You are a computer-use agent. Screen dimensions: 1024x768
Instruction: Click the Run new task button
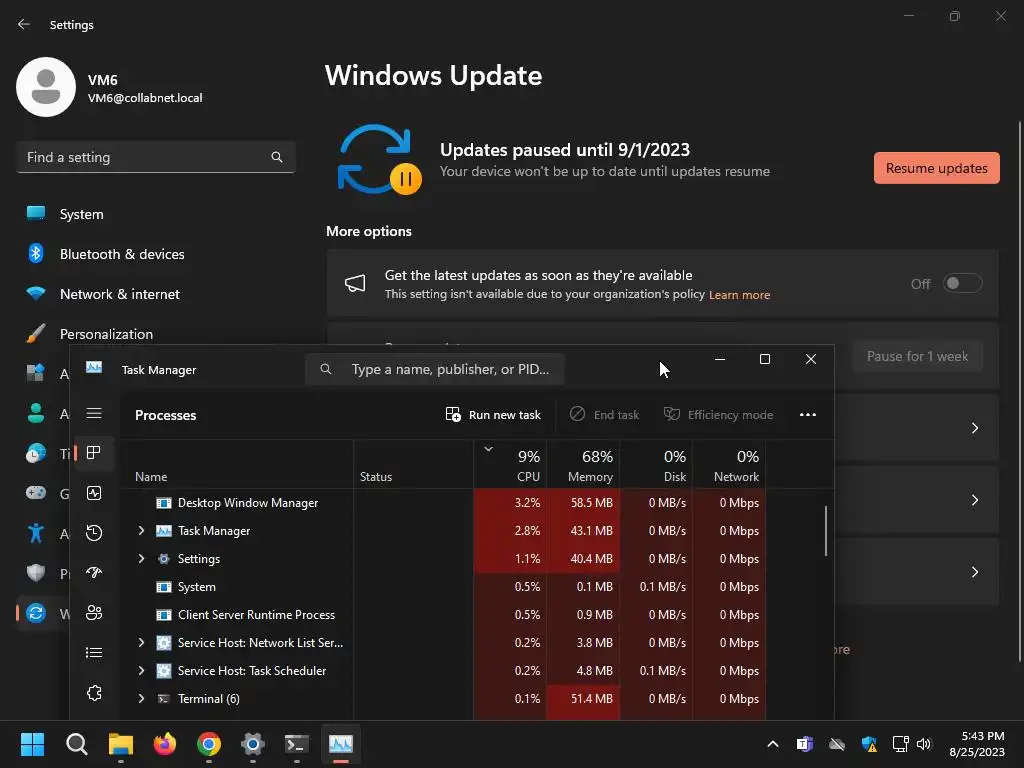pyautogui.click(x=493, y=415)
